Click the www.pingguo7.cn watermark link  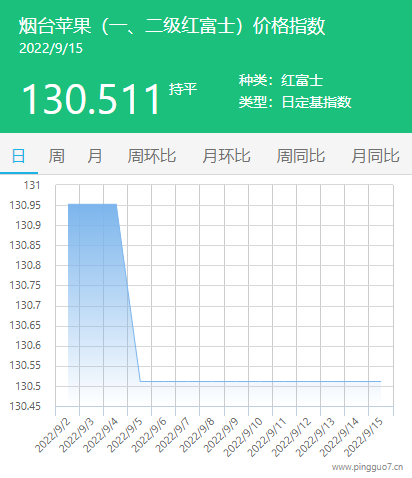coord(367,467)
